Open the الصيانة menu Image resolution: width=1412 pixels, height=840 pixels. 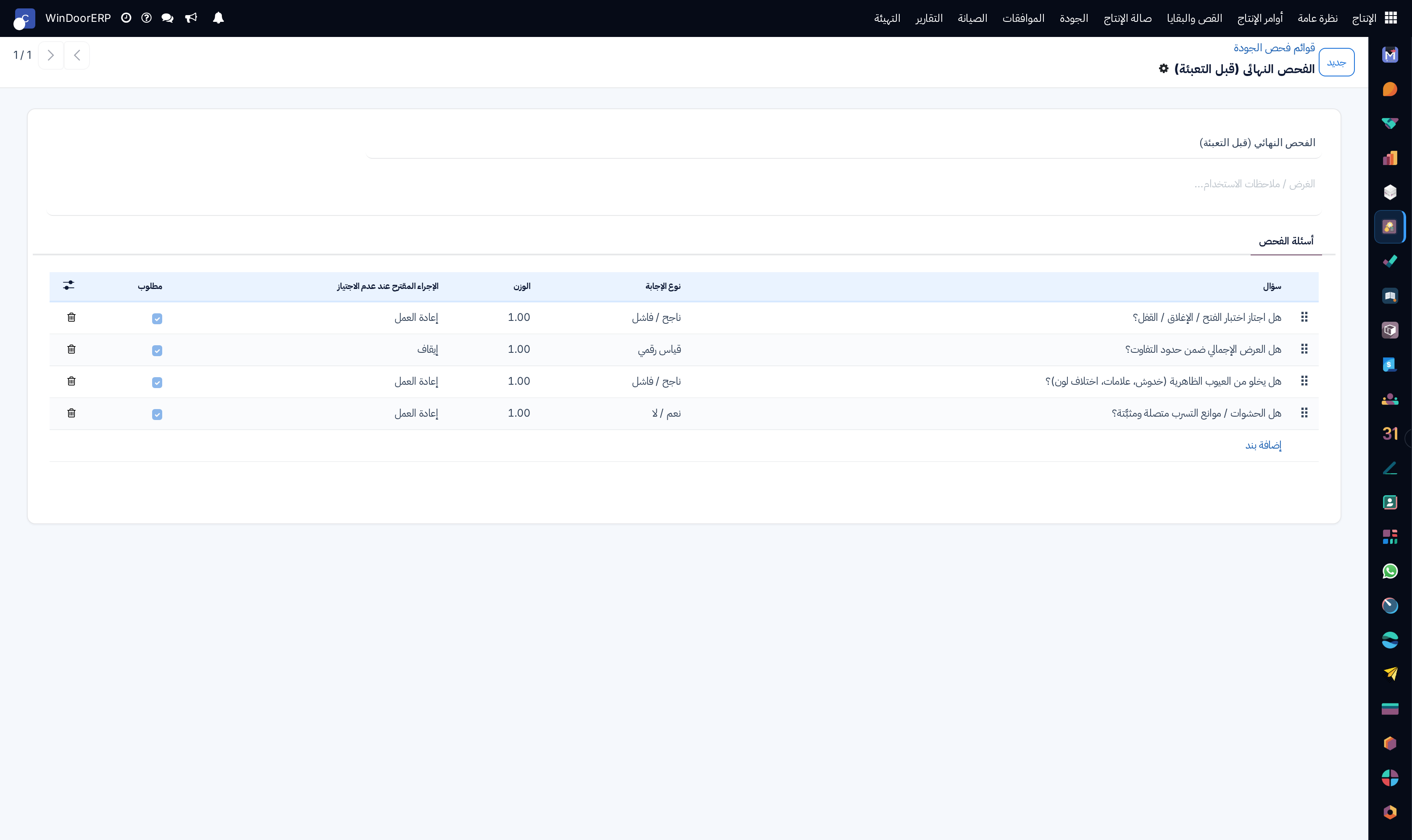click(972, 18)
